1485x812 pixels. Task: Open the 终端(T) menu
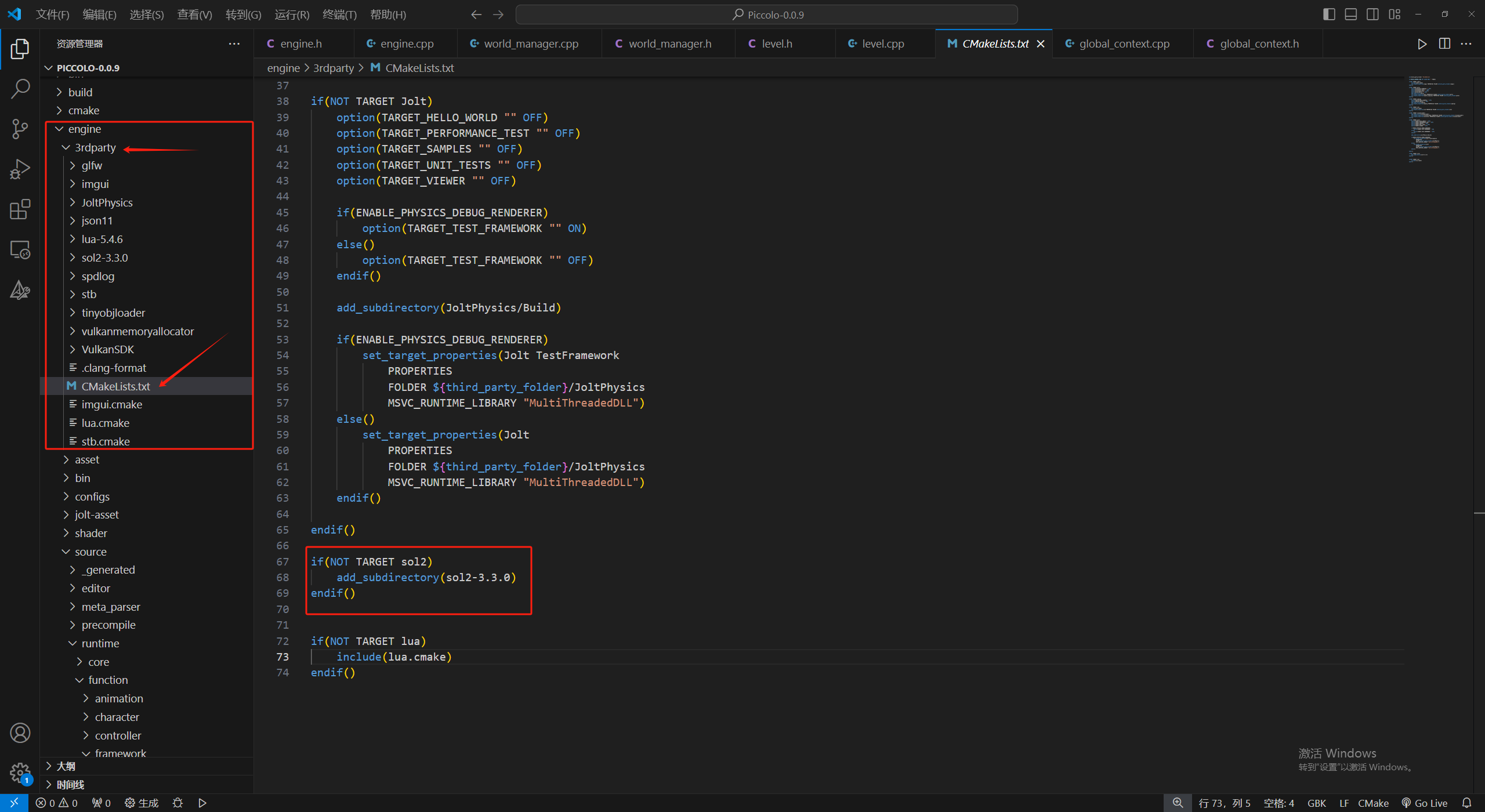point(339,14)
